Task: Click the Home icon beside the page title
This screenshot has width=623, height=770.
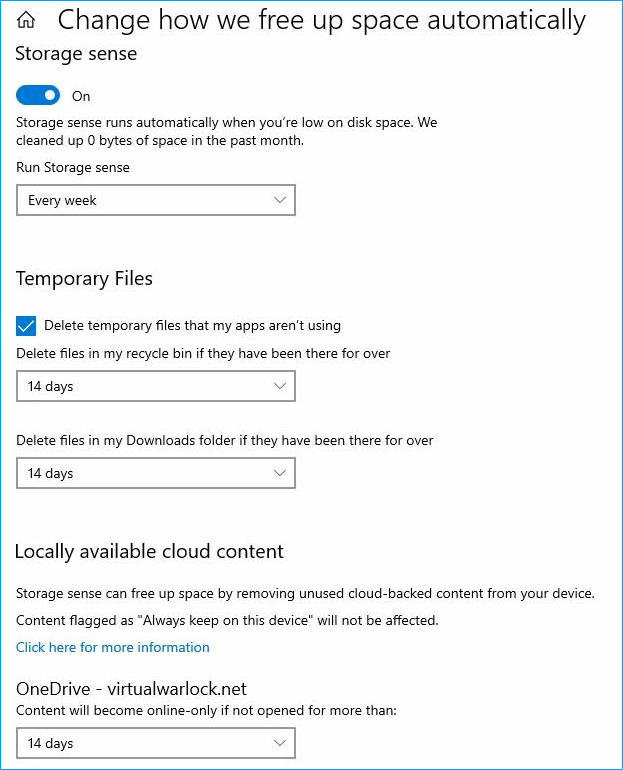Action: click(x=27, y=20)
